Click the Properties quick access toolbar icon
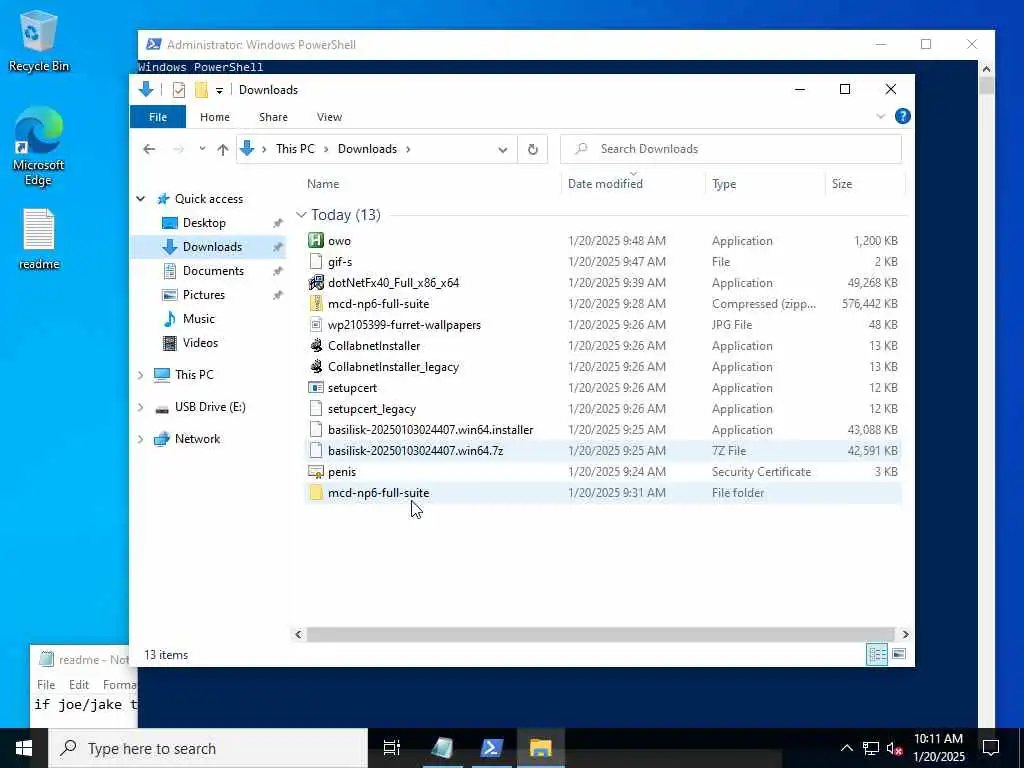Image resolution: width=1024 pixels, height=768 pixels. (x=178, y=90)
